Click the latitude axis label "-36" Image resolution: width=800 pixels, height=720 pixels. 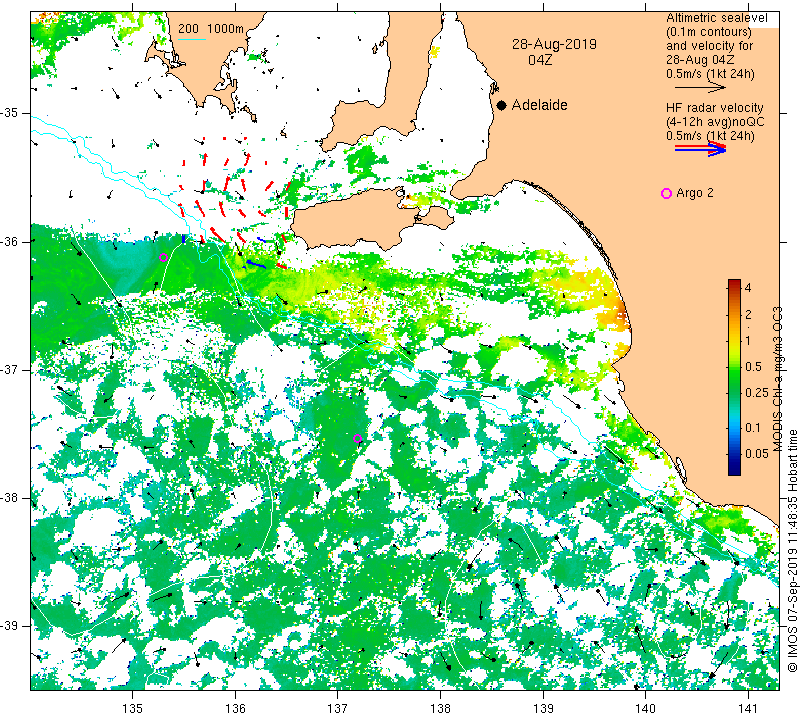coord(10,241)
